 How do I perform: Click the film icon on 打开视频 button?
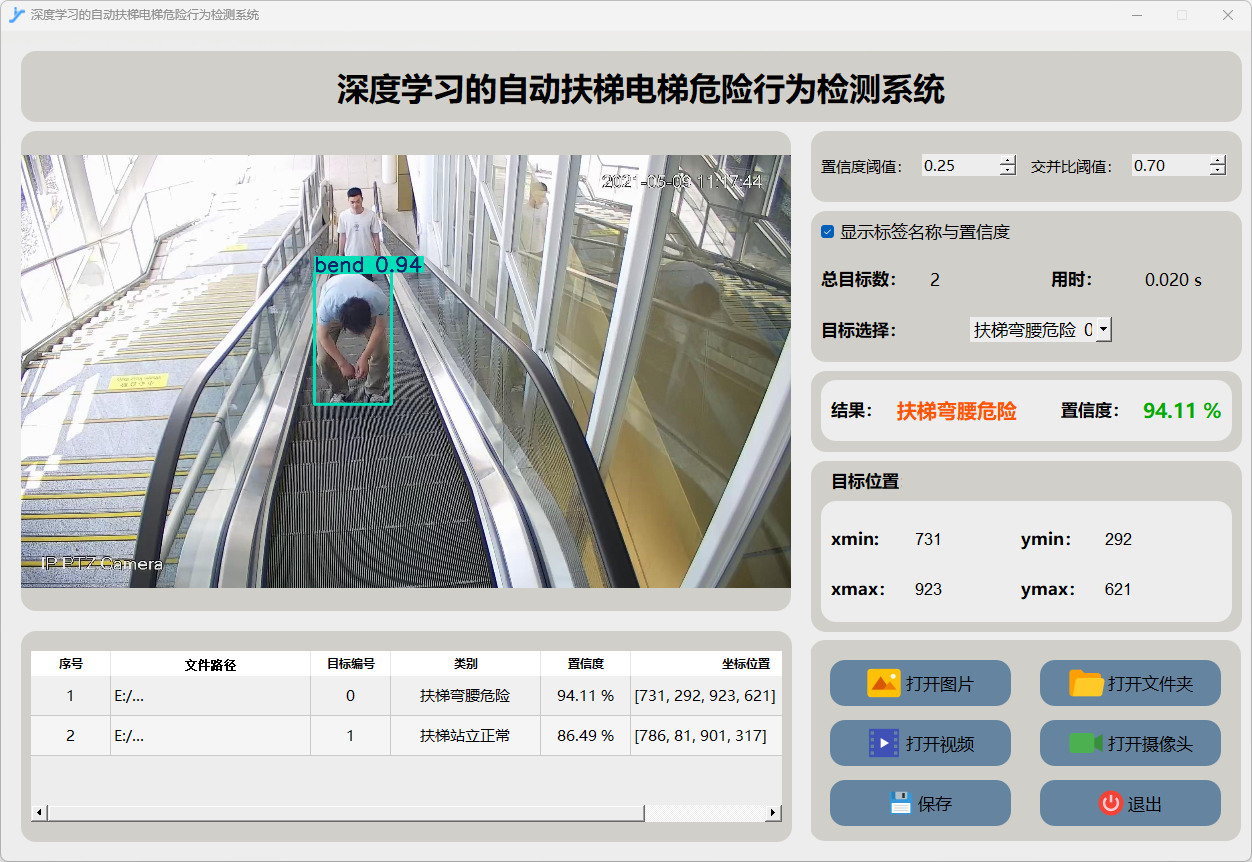coord(883,744)
